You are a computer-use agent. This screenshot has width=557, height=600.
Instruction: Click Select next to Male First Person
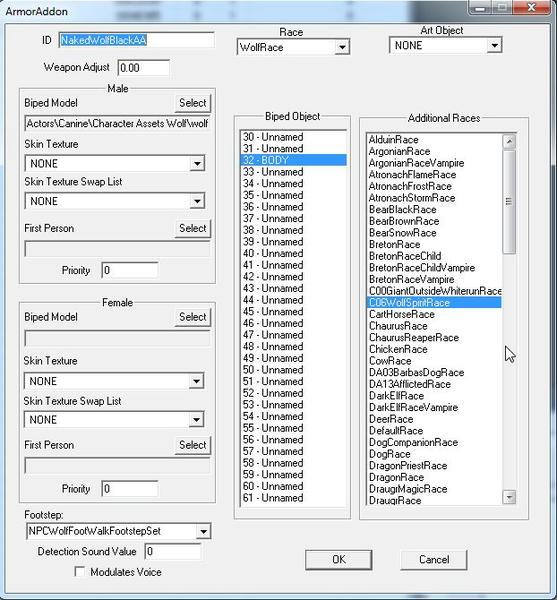(192, 228)
